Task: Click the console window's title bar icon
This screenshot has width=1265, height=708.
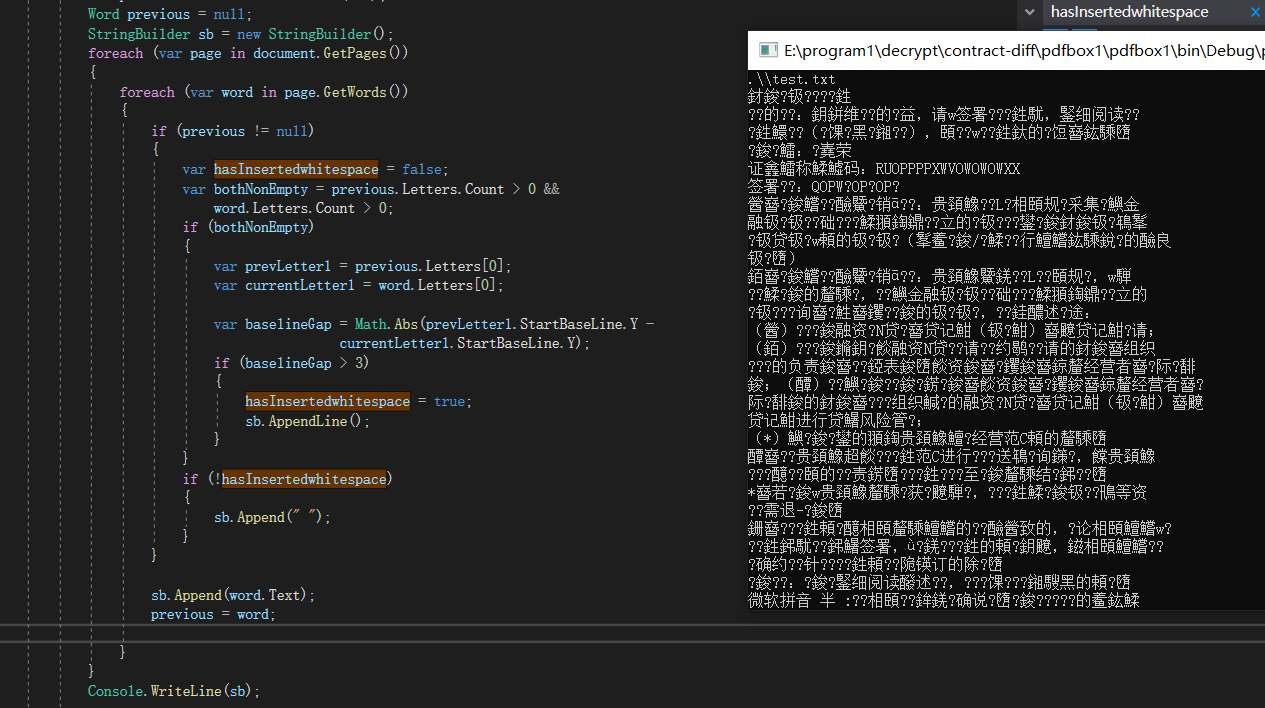Action: 767,50
